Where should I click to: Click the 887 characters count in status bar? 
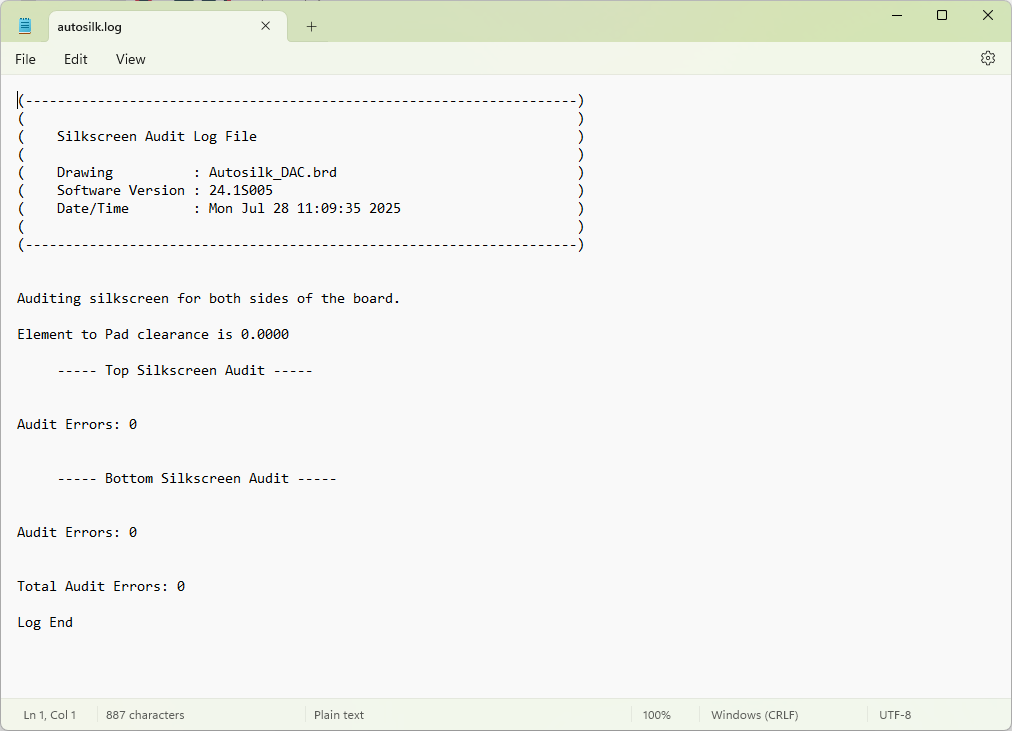click(145, 715)
